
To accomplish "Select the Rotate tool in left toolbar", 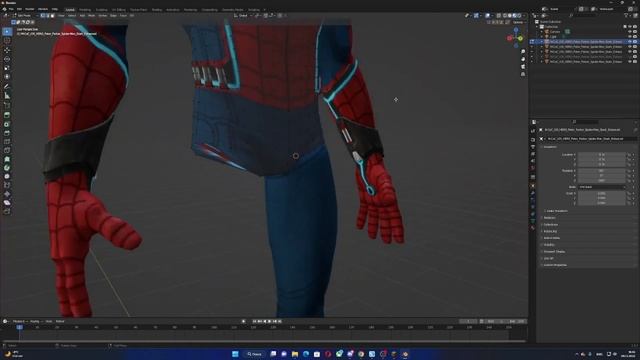I will (x=7, y=59).
